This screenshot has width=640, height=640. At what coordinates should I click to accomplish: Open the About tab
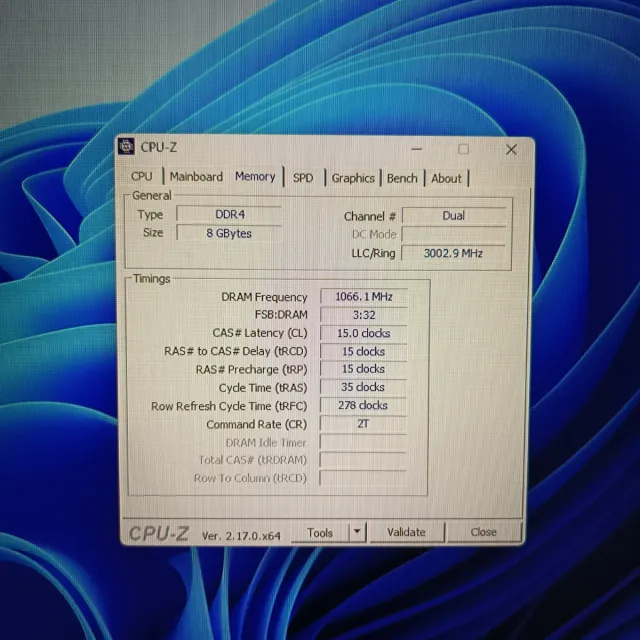[x=446, y=178]
